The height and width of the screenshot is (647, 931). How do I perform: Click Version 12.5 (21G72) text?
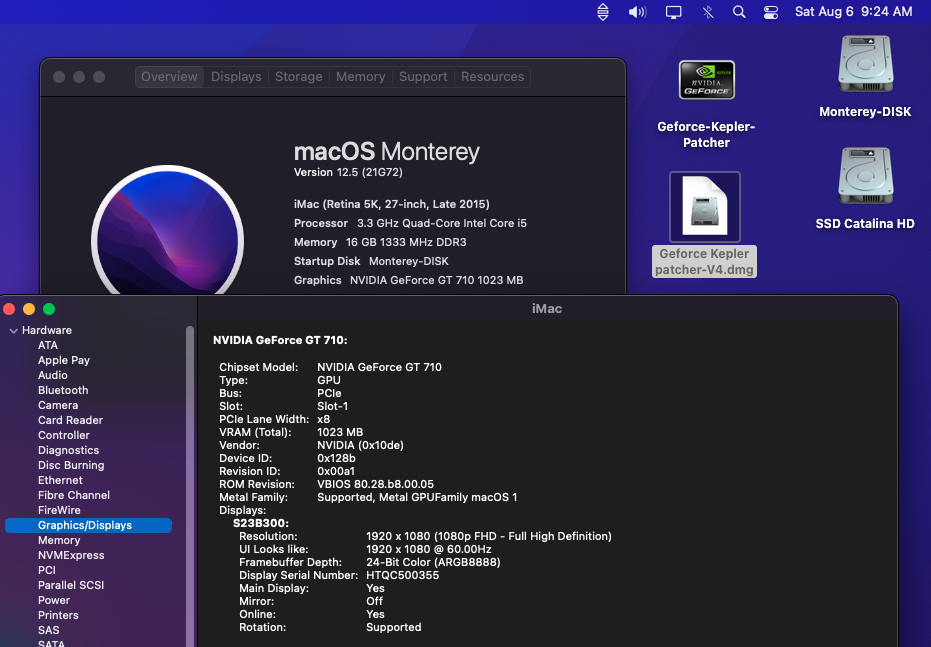tap(348, 172)
